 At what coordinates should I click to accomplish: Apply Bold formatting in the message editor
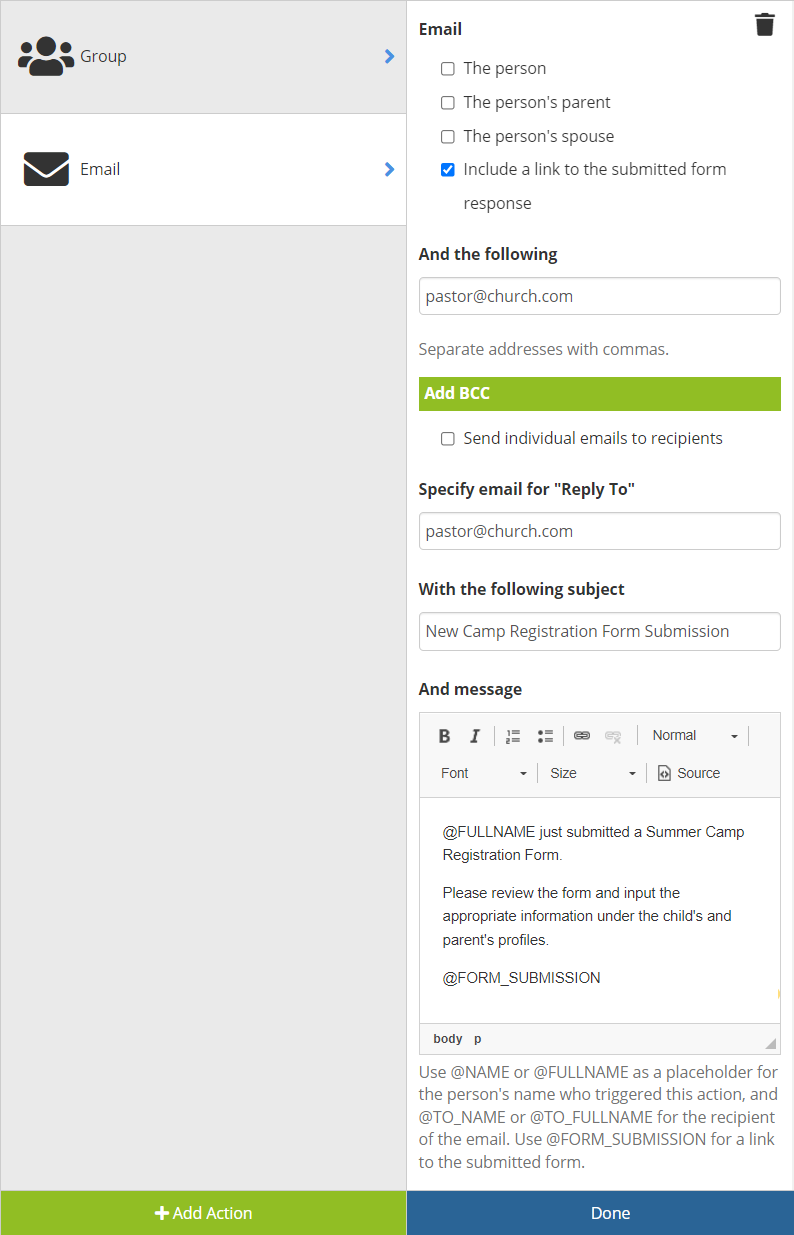click(445, 736)
